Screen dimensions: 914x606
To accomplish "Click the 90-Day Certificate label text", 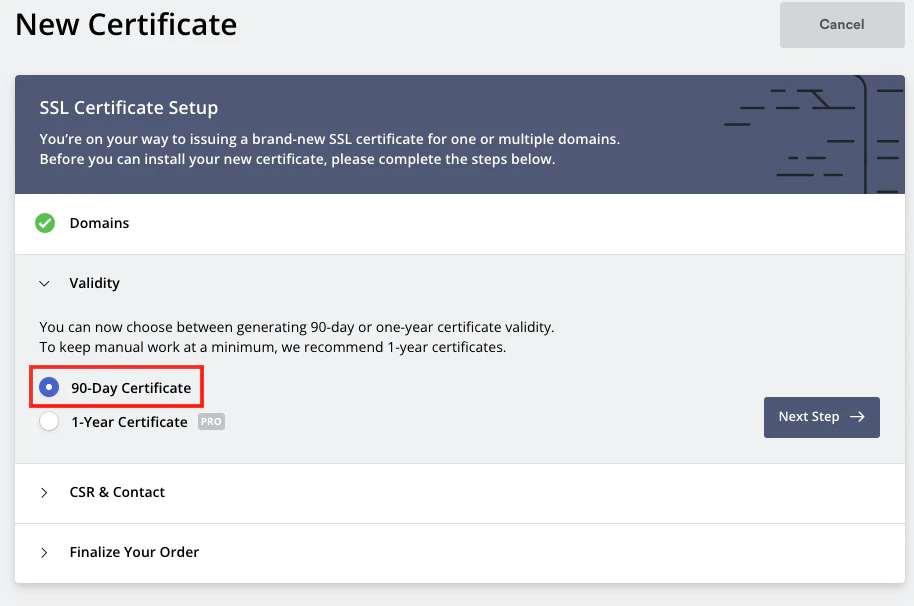I will (x=131, y=388).
